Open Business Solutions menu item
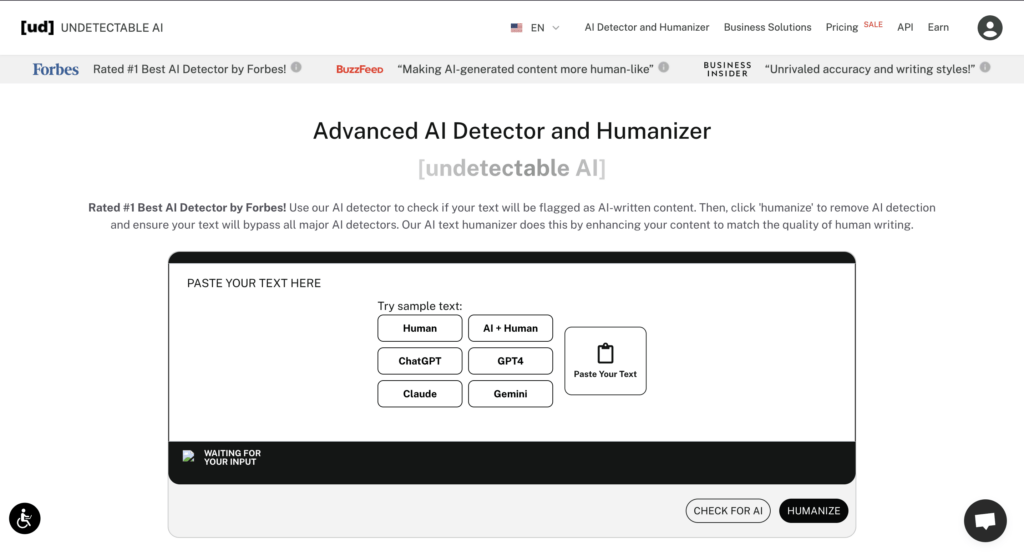1024x555 pixels. click(x=767, y=27)
